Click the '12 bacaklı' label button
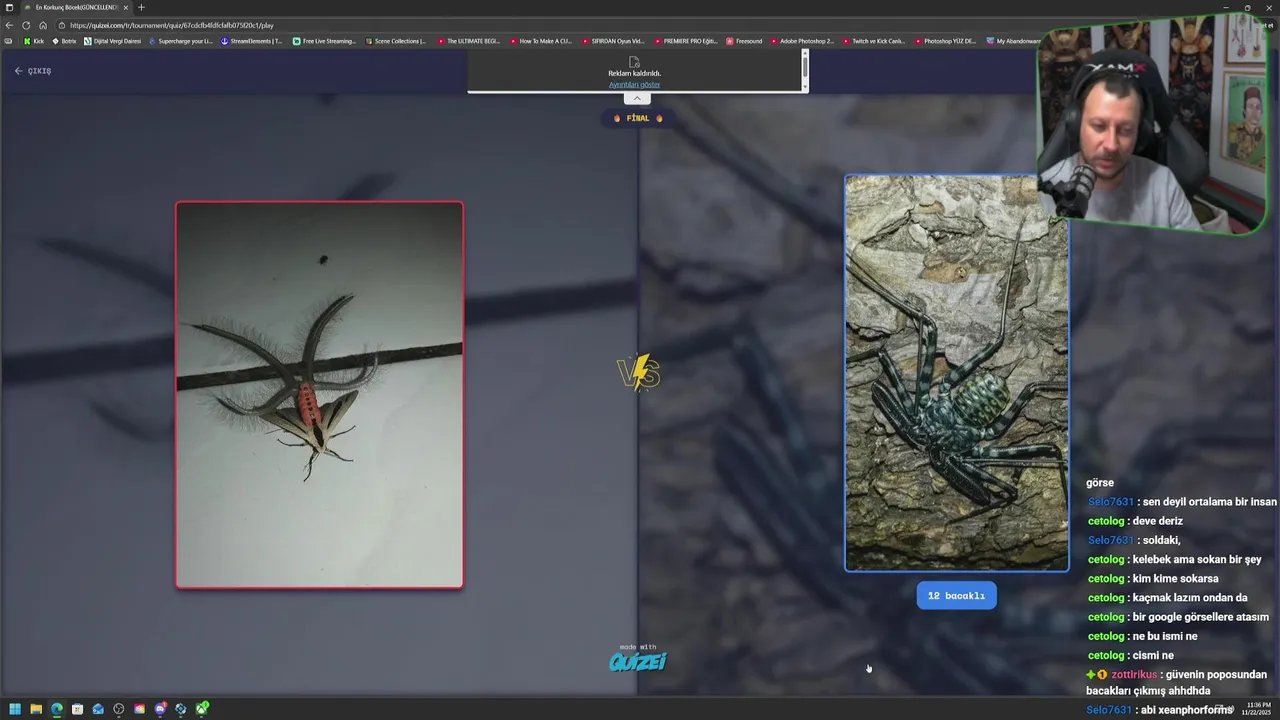 [x=956, y=595]
